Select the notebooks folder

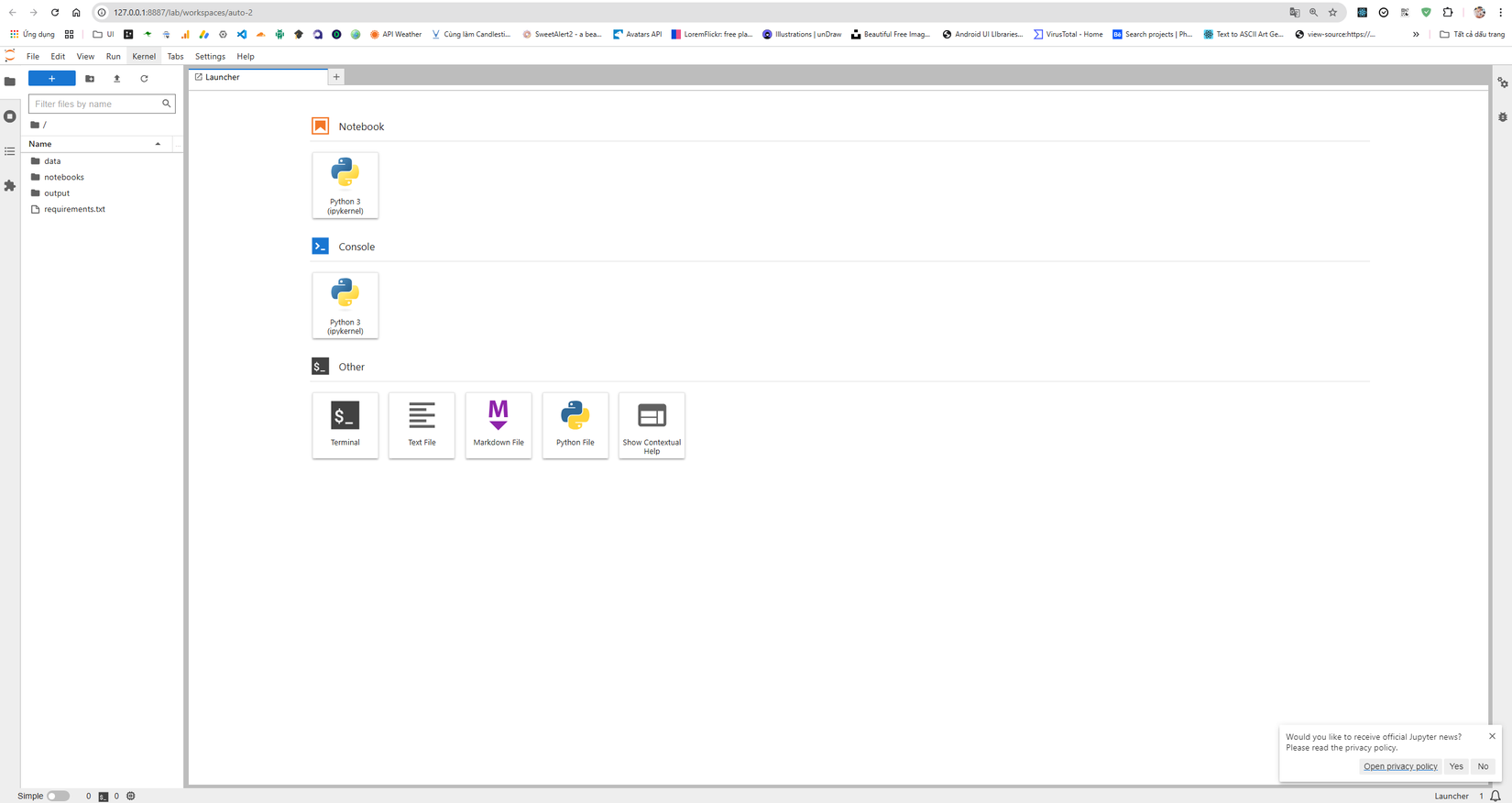[102, 177]
